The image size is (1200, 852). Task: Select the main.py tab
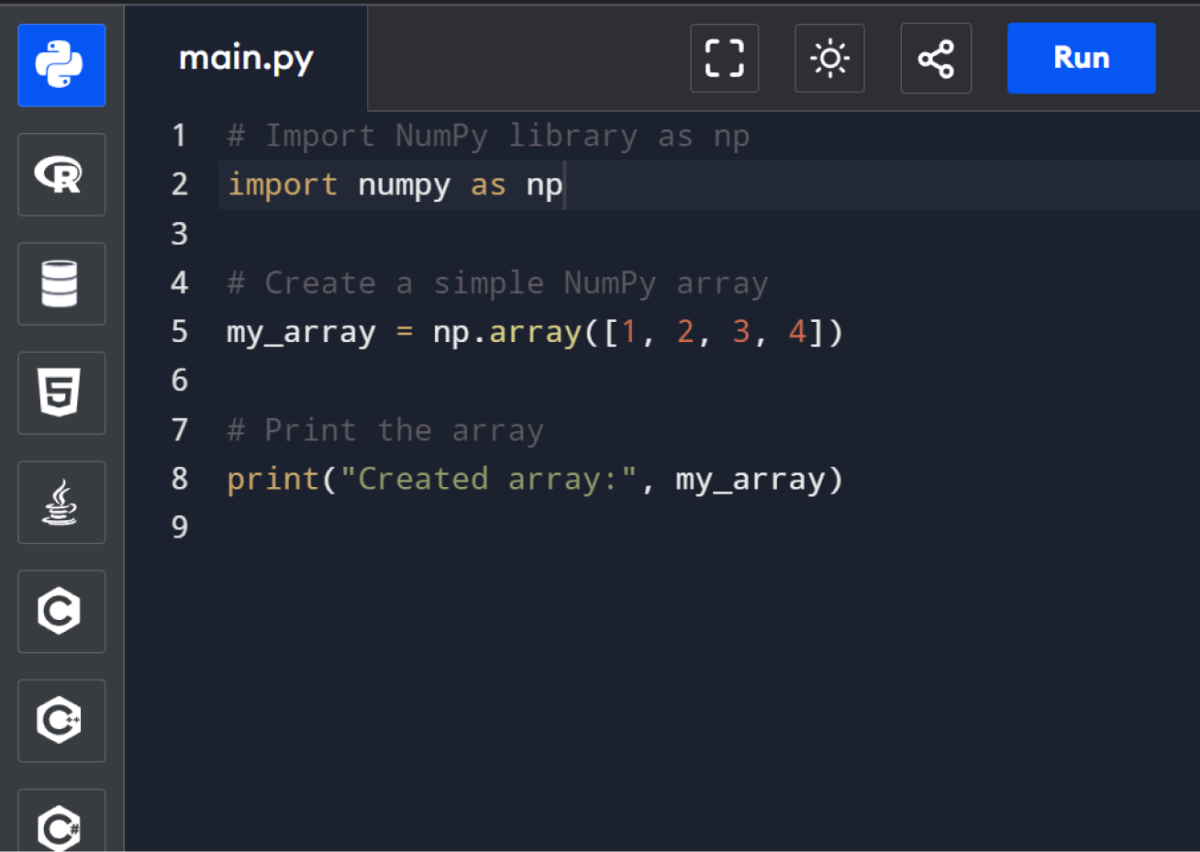246,57
